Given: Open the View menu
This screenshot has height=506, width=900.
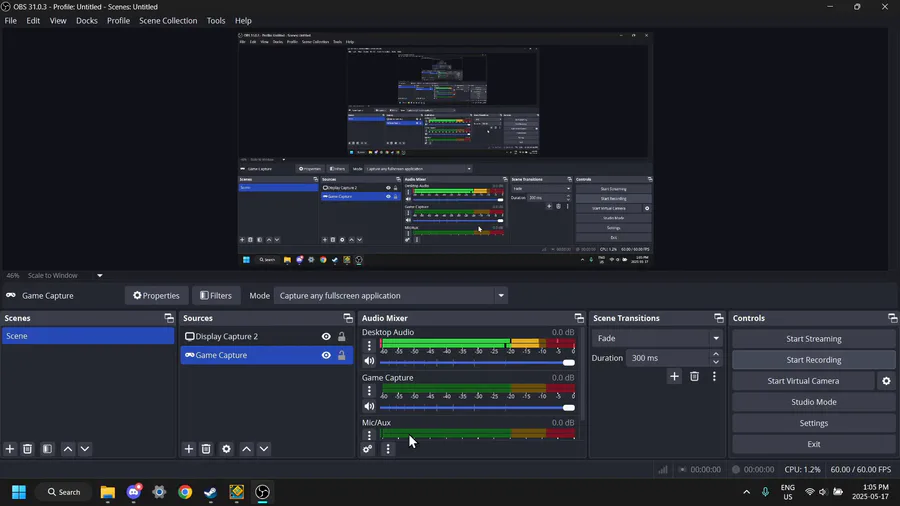Looking at the screenshot, I should point(58,21).
